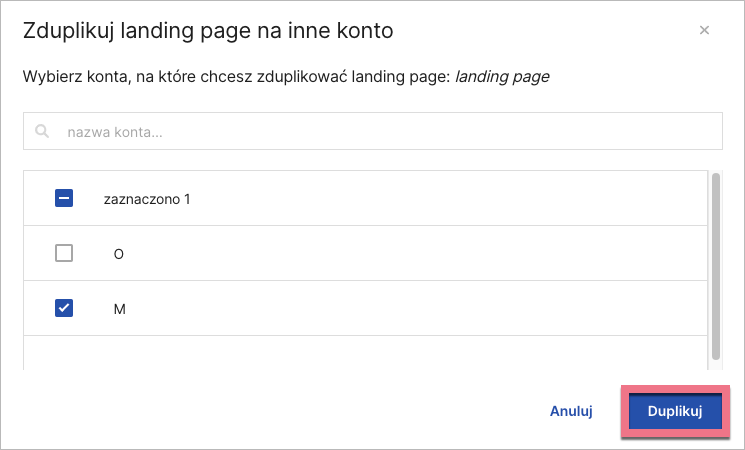Click the account name M label
This screenshot has height=450, width=745.
pyautogui.click(x=119, y=309)
